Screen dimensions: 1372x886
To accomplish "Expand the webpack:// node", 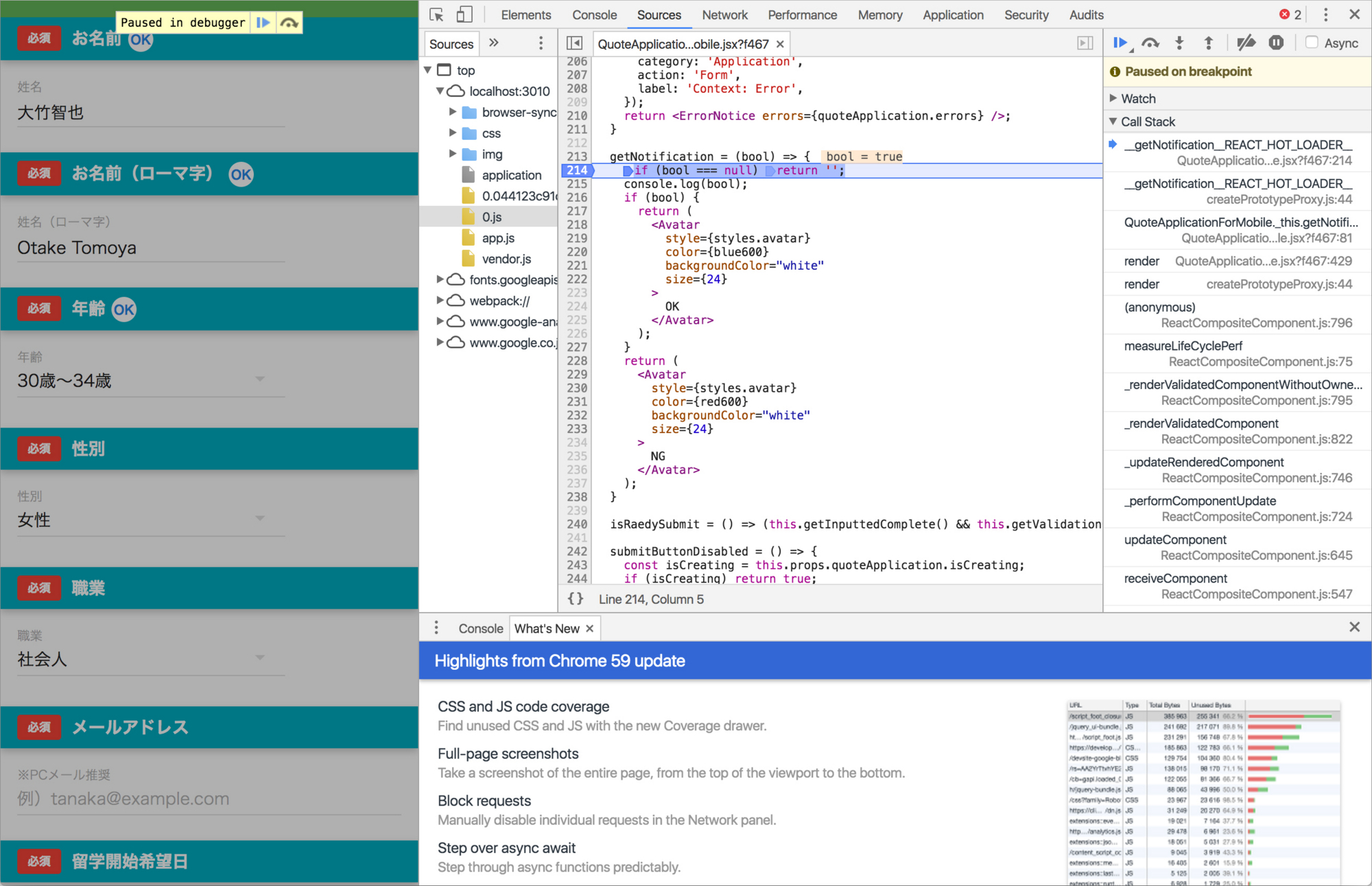I will [440, 301].
